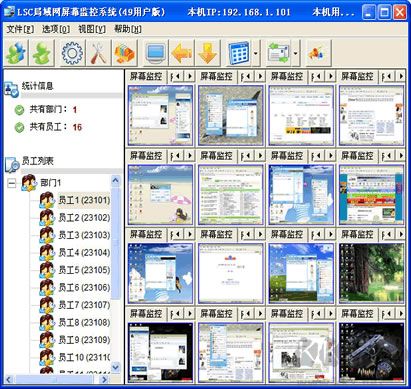Open the nearly blank white page thumbnail
Viewport: 411px width, 389px height.
coord(231,274)
